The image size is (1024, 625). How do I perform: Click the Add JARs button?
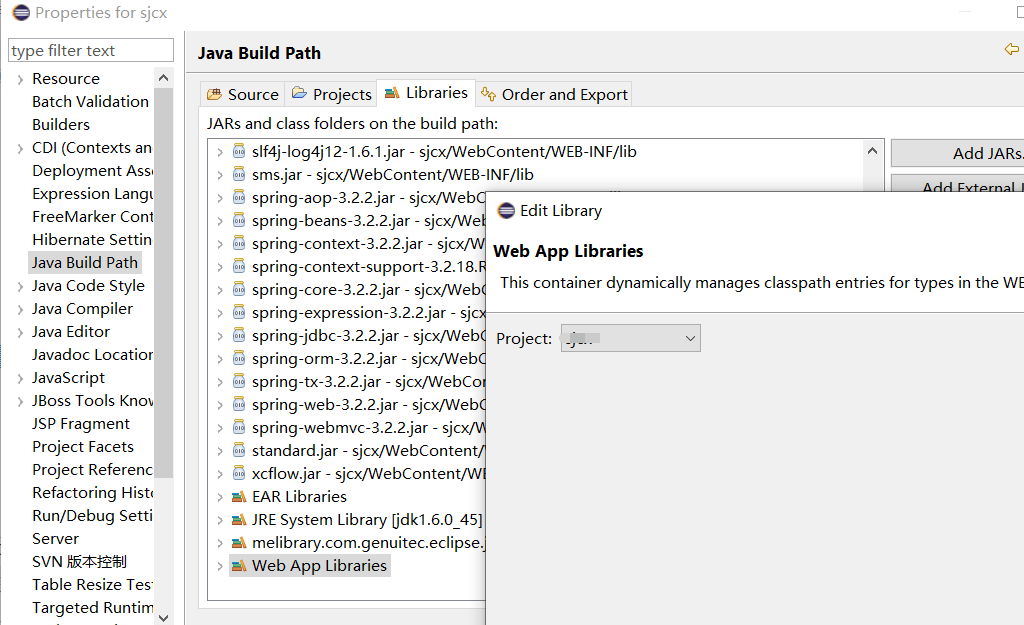tap(957, 153)
